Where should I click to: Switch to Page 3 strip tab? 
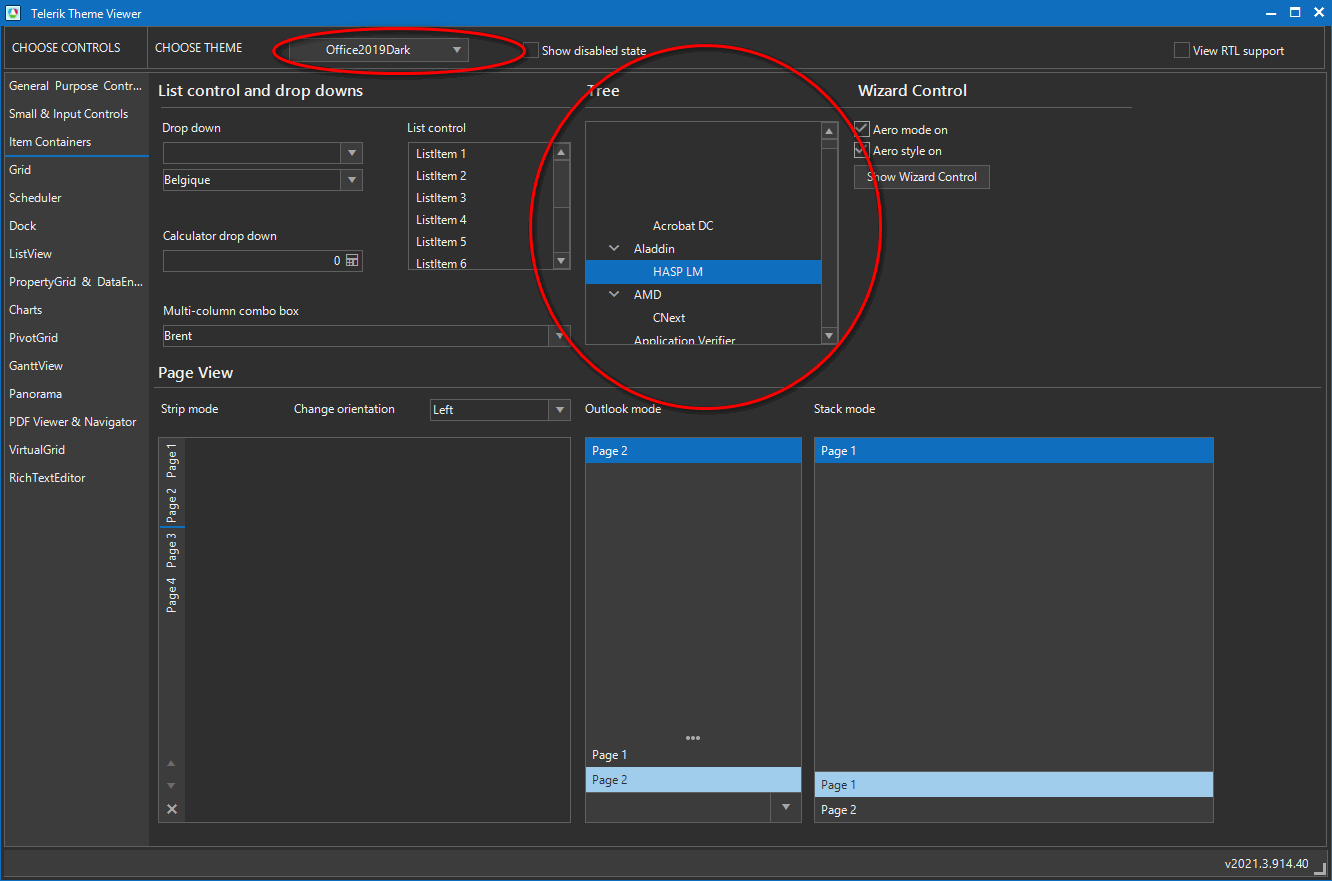click(172, 549)
